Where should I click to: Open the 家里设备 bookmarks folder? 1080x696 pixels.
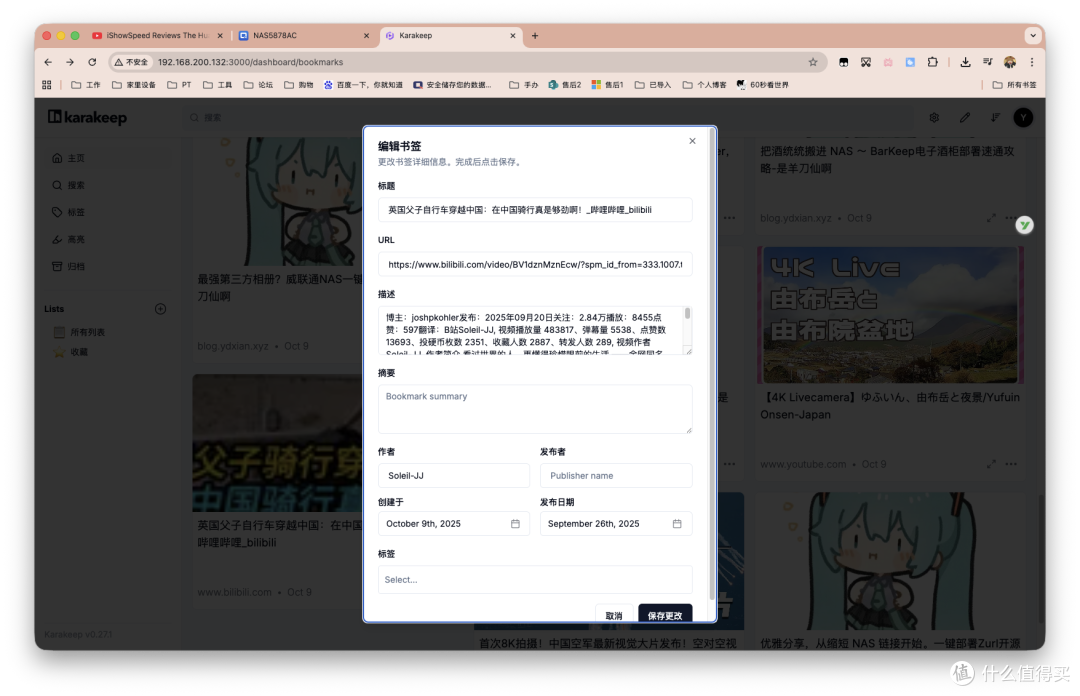[134, 85]
